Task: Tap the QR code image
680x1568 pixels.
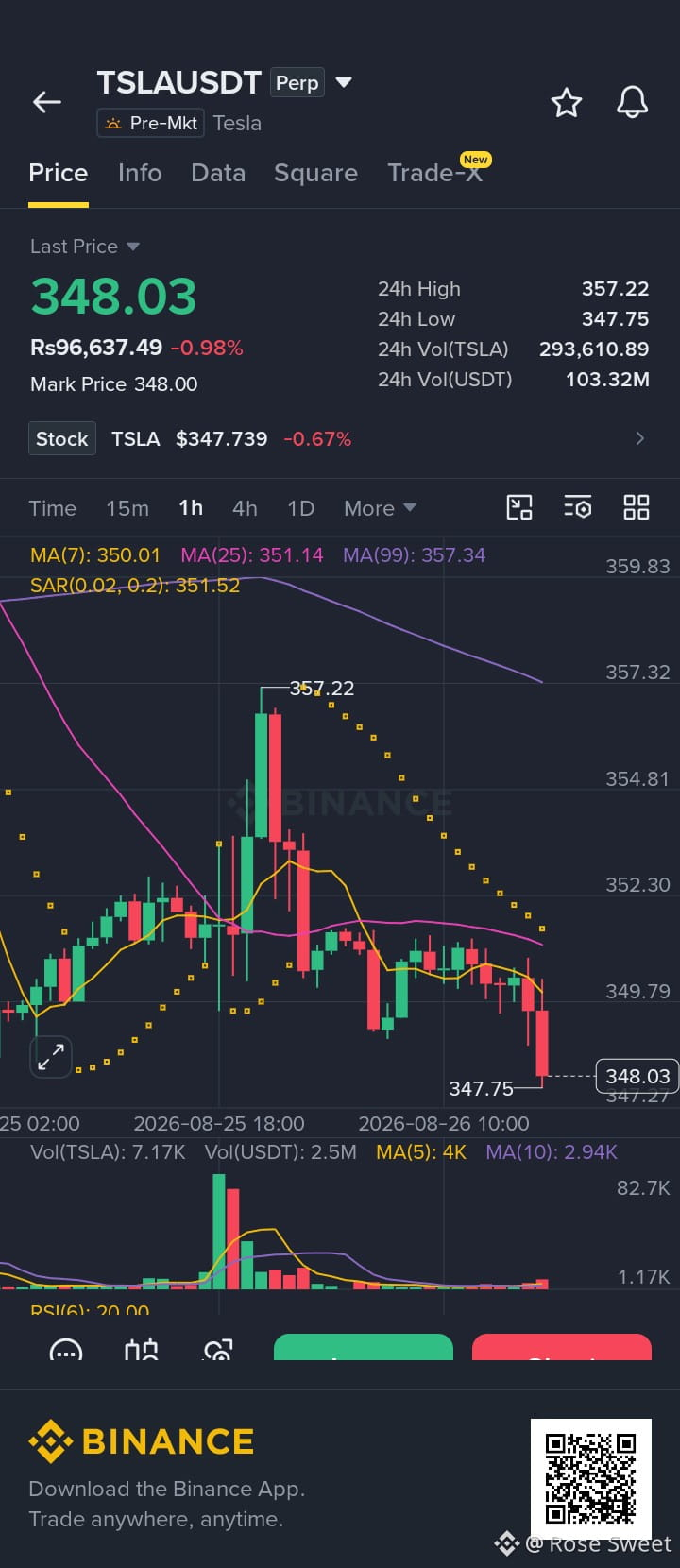Action: (x=591, y=1478)
